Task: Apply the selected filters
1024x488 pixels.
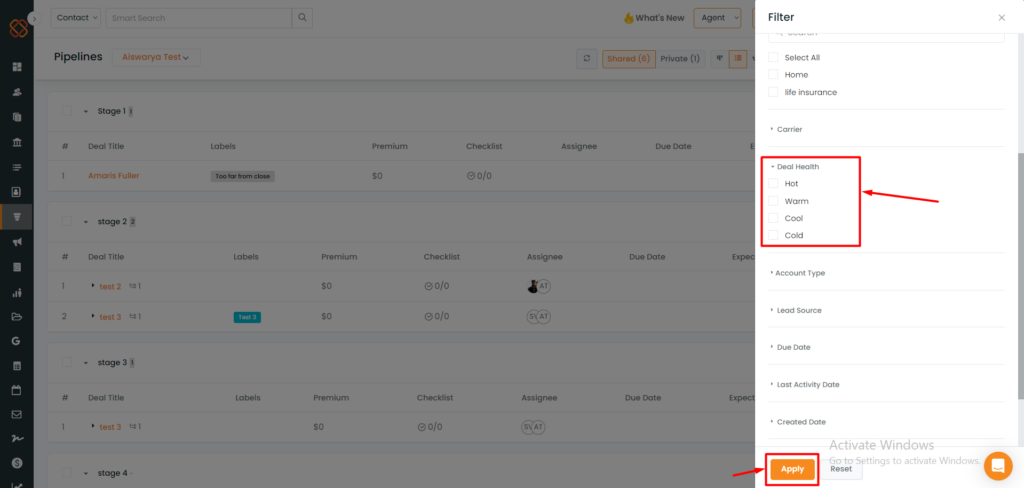Action: point(792,469)
